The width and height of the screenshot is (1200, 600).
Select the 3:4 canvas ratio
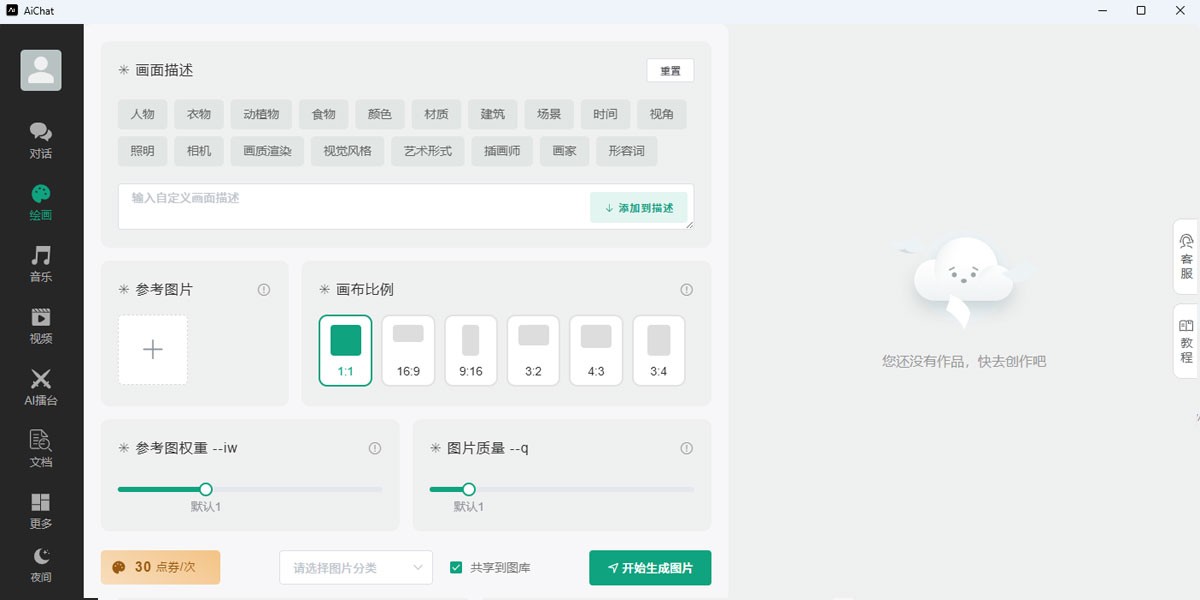pos(658,350)
